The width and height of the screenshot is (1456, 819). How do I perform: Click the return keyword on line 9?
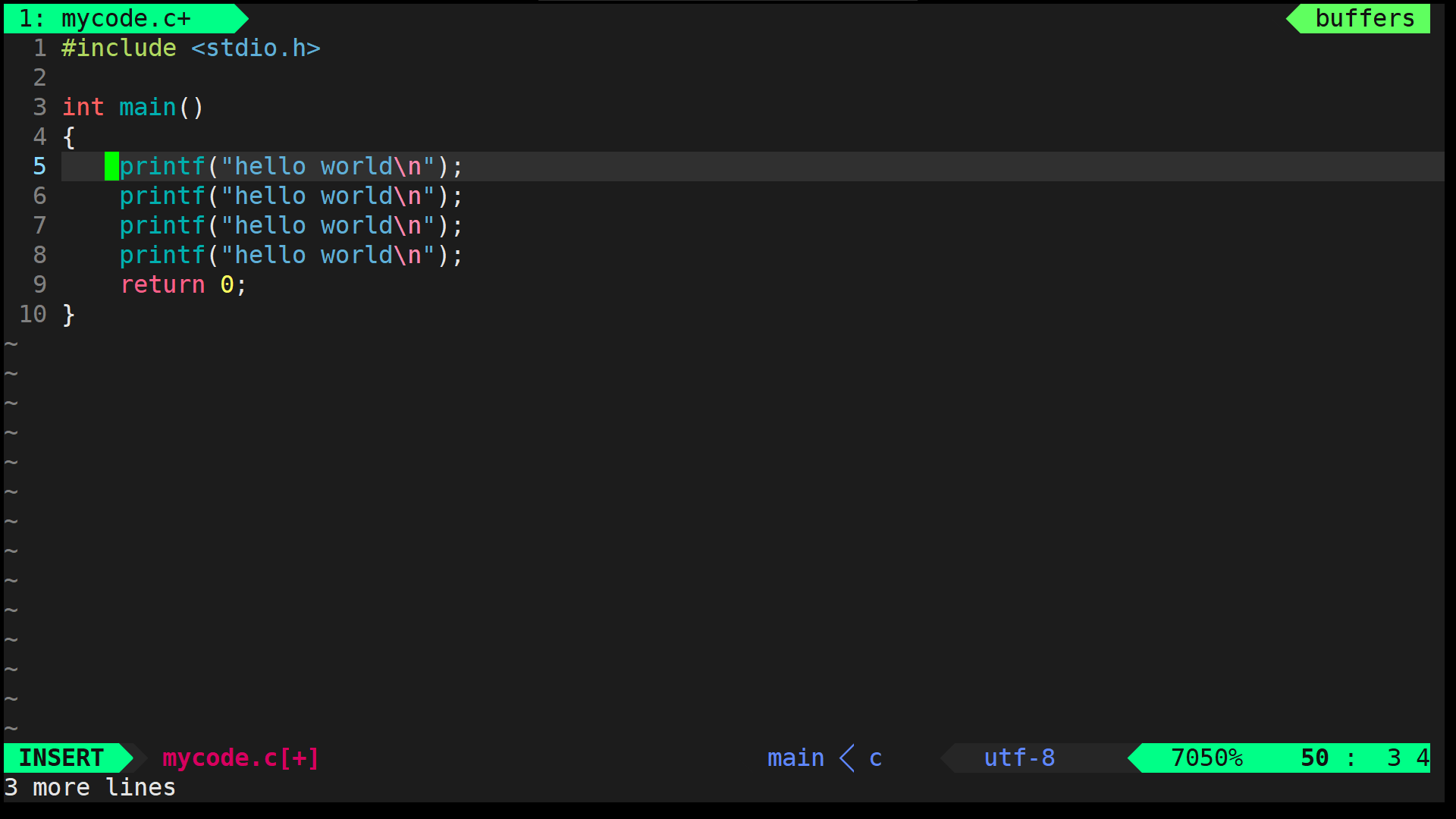[162, 284]
